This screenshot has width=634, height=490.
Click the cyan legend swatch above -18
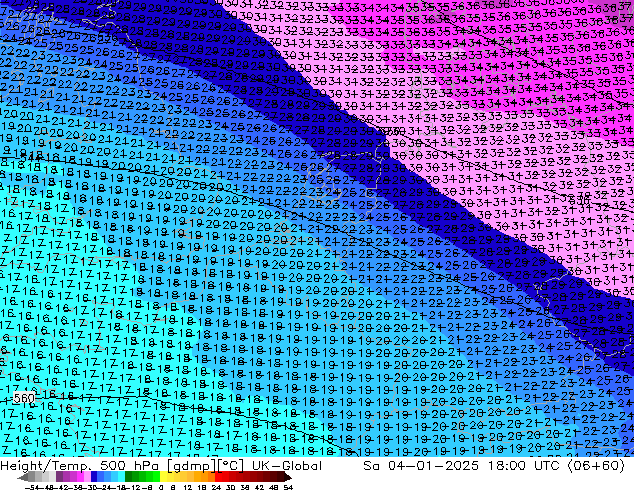pos(122,477)
